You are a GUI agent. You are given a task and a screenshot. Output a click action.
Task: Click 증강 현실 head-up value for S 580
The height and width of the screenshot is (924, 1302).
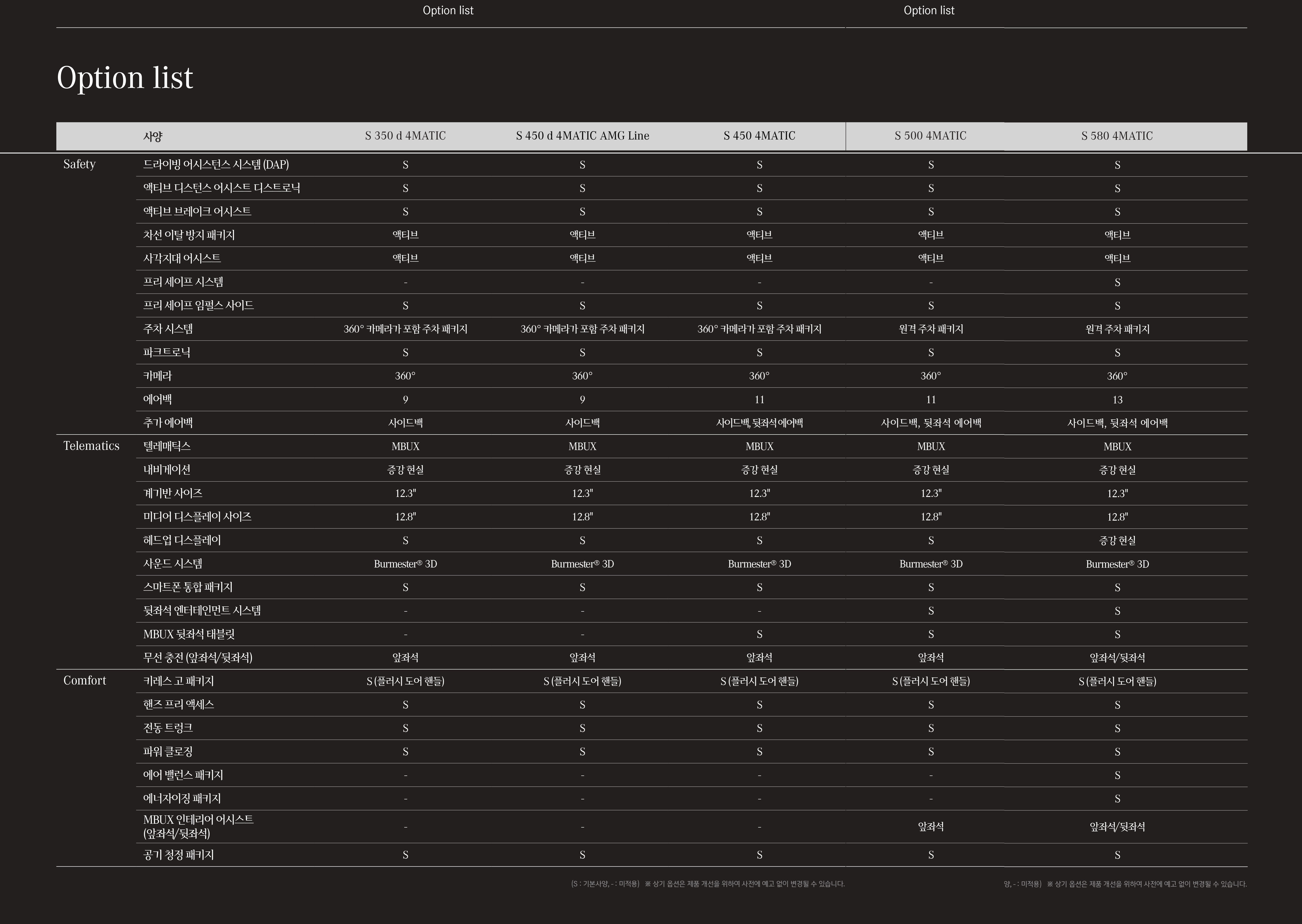point(1117,540)
